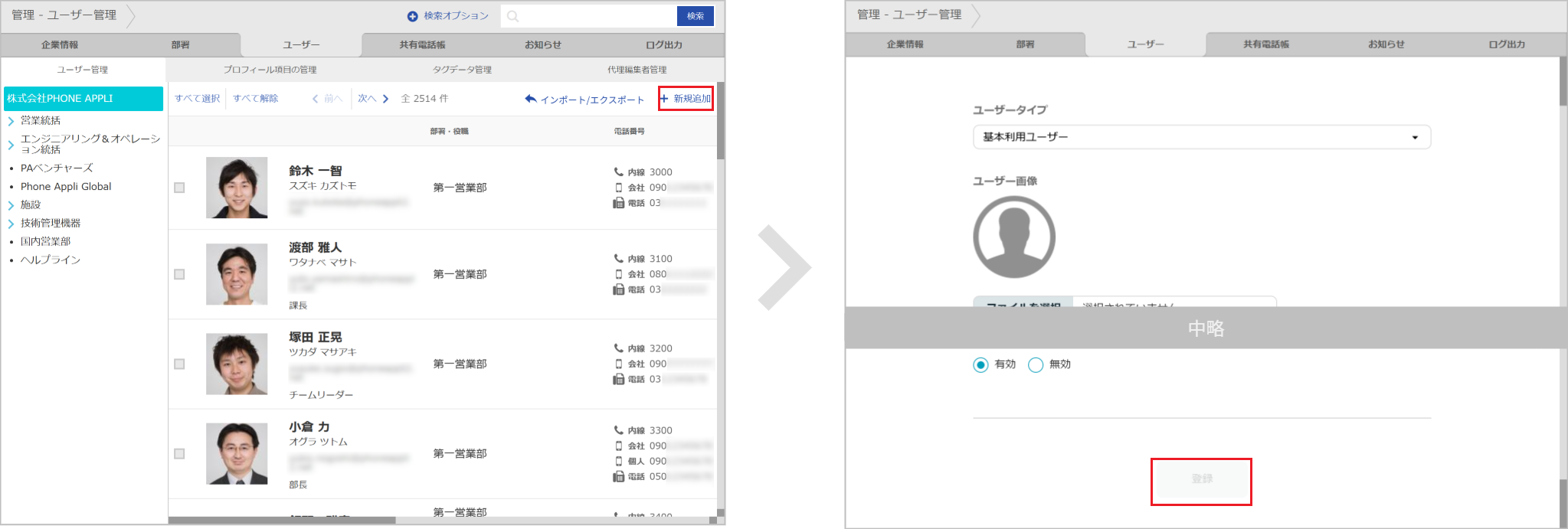Click next page chevron icon
1568x529 pixels.
point(385,99)
